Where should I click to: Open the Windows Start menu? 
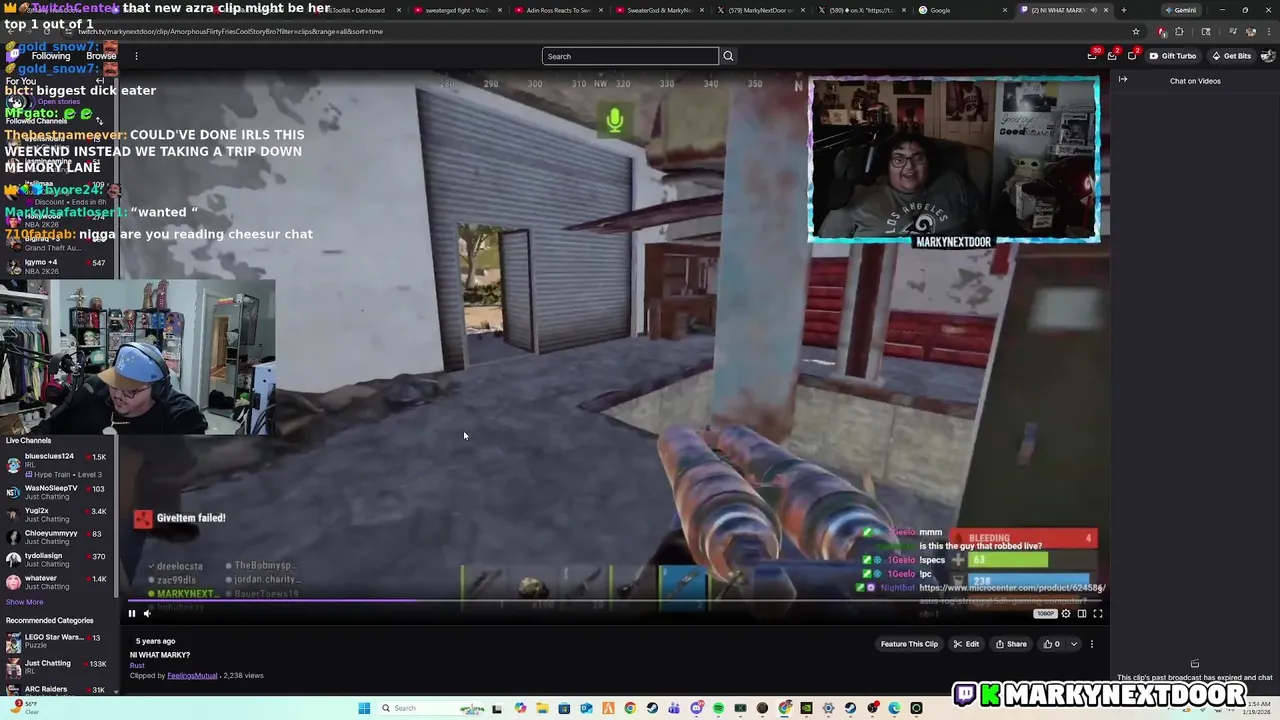[x=364, y=708]
